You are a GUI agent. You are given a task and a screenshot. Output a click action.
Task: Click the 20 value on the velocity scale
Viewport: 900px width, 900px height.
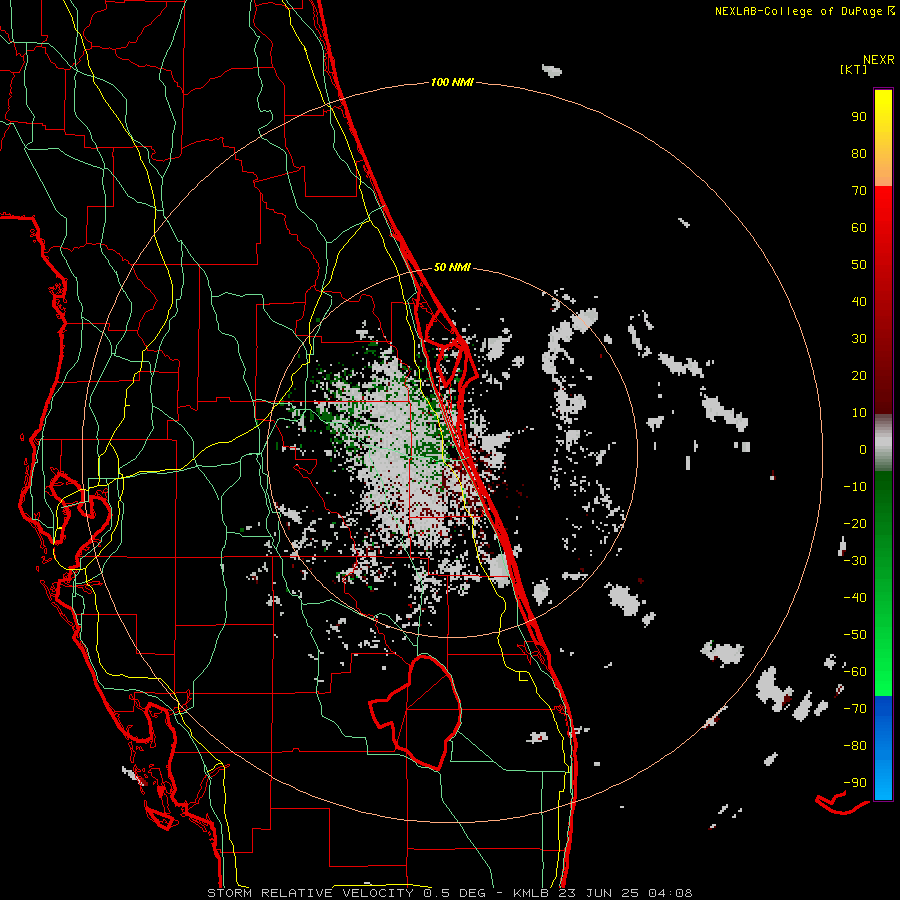(859, 376)
